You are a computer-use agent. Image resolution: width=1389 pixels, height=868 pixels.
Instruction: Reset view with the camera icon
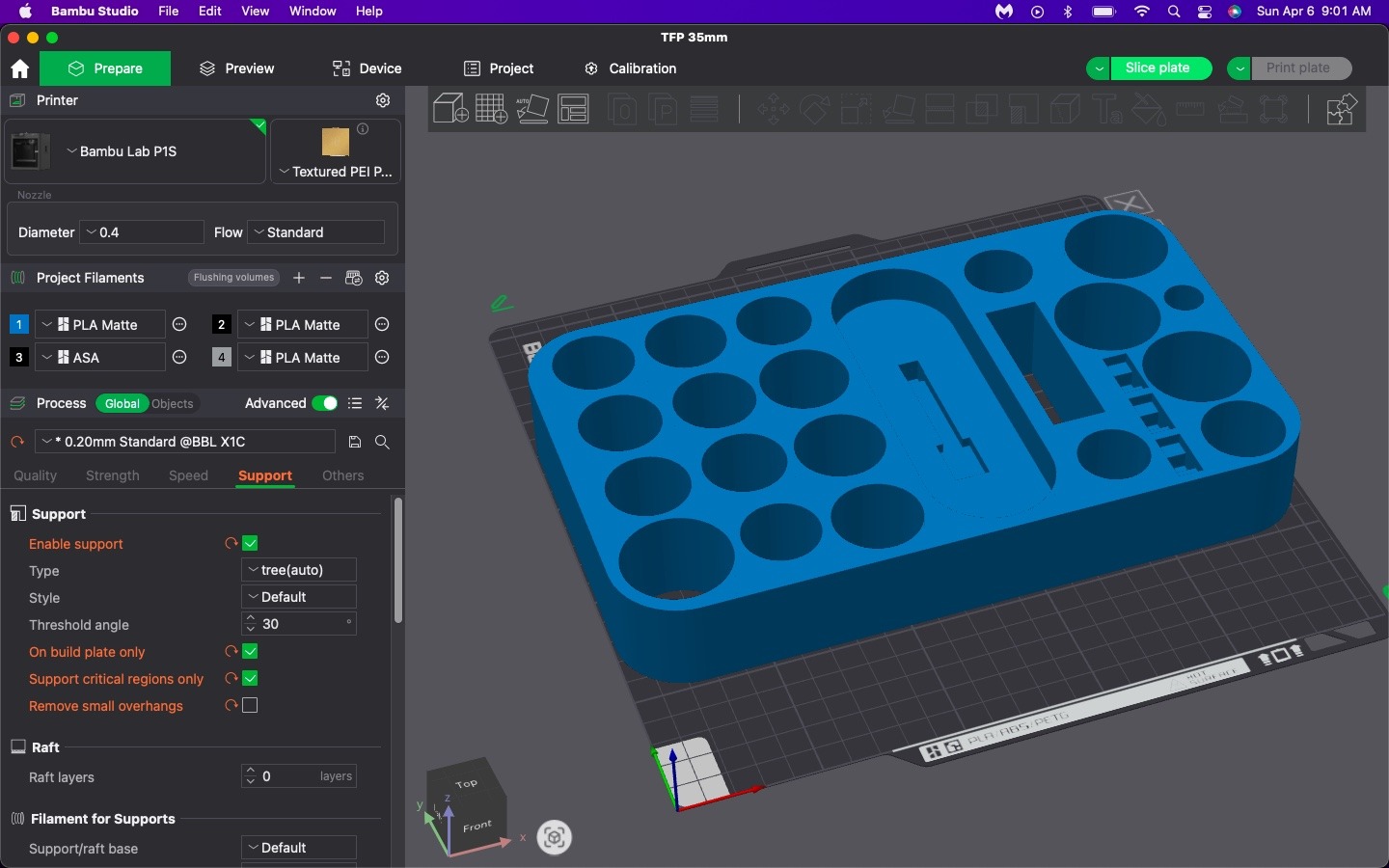[x=555, y=837]
